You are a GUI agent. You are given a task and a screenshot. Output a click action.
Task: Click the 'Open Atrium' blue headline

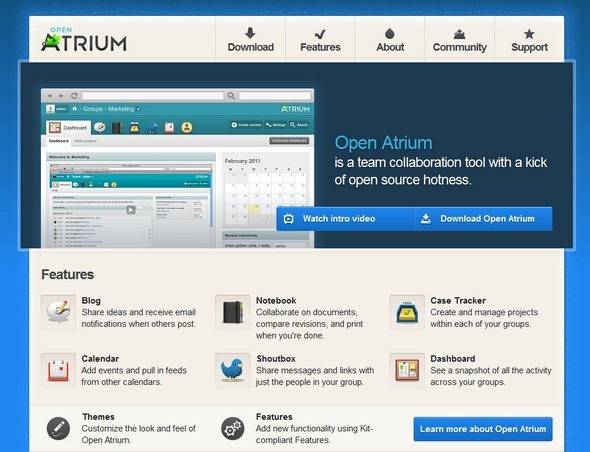(x=383, y=143)
